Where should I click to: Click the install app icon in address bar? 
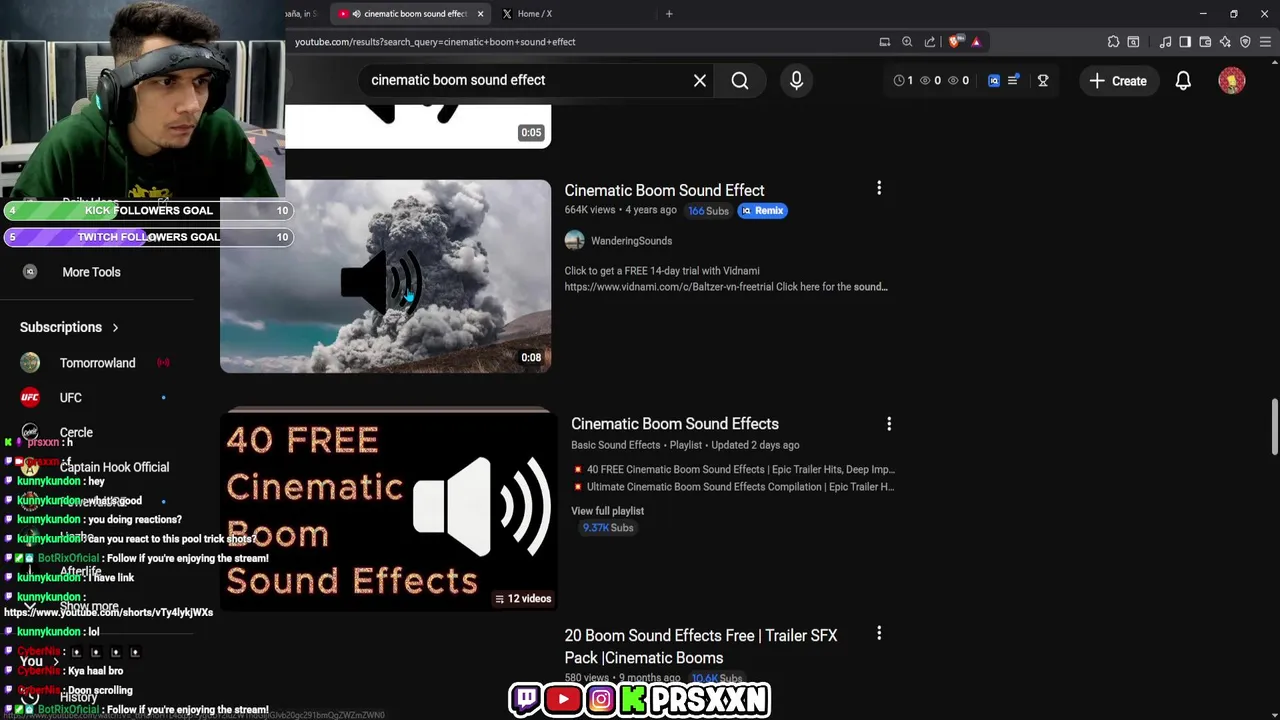click(885, 42)
